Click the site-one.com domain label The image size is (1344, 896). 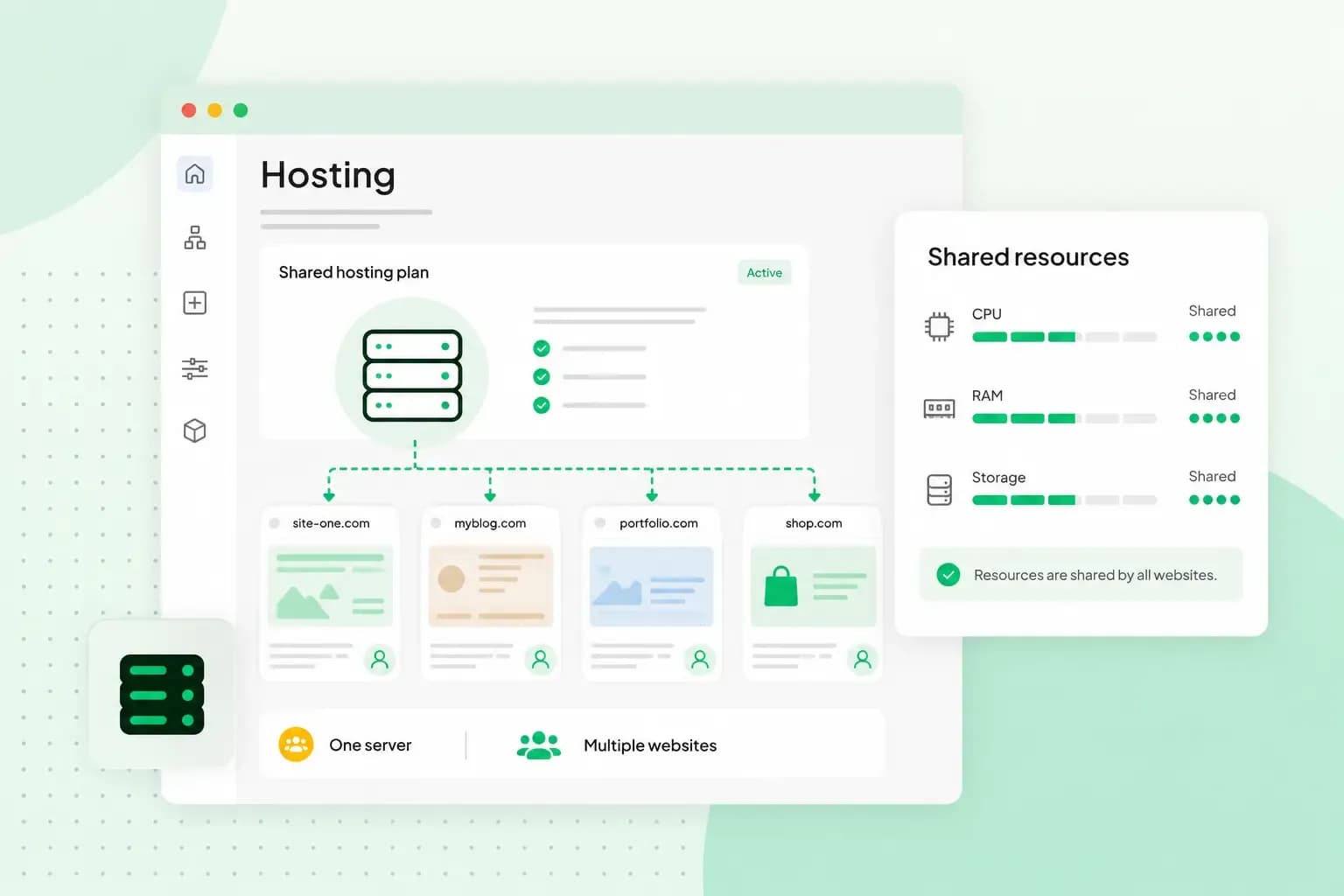coord(331,523)
